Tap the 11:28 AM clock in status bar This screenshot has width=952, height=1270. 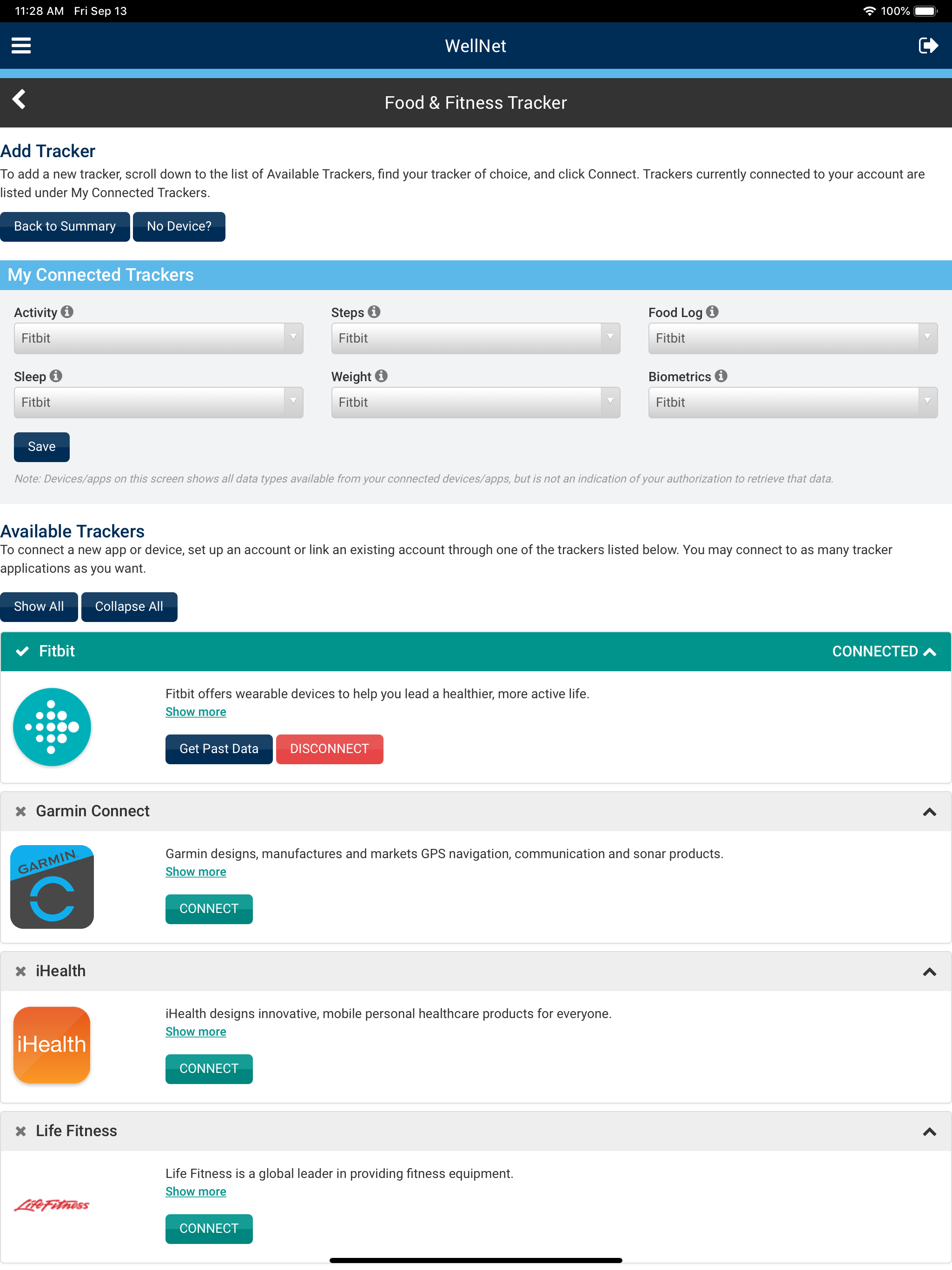39,11
